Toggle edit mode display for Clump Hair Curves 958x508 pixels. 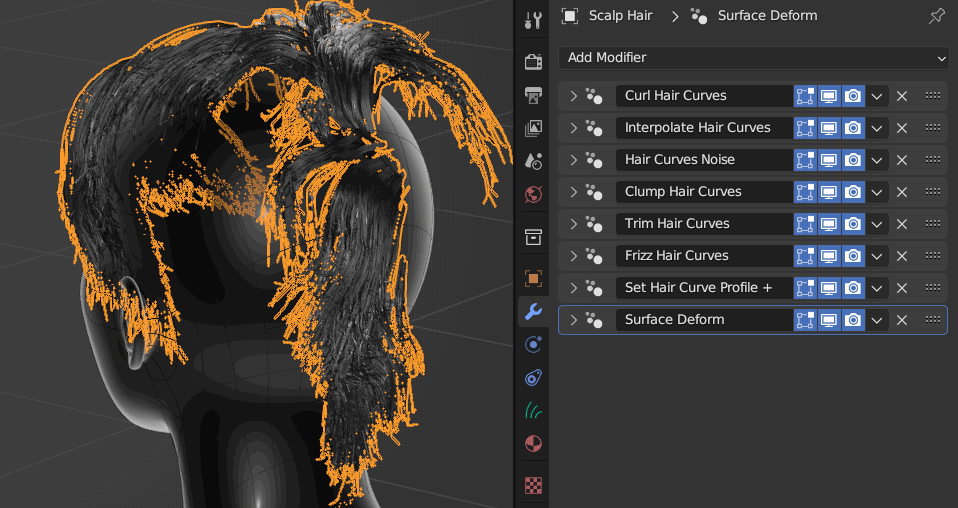[805, 192]
